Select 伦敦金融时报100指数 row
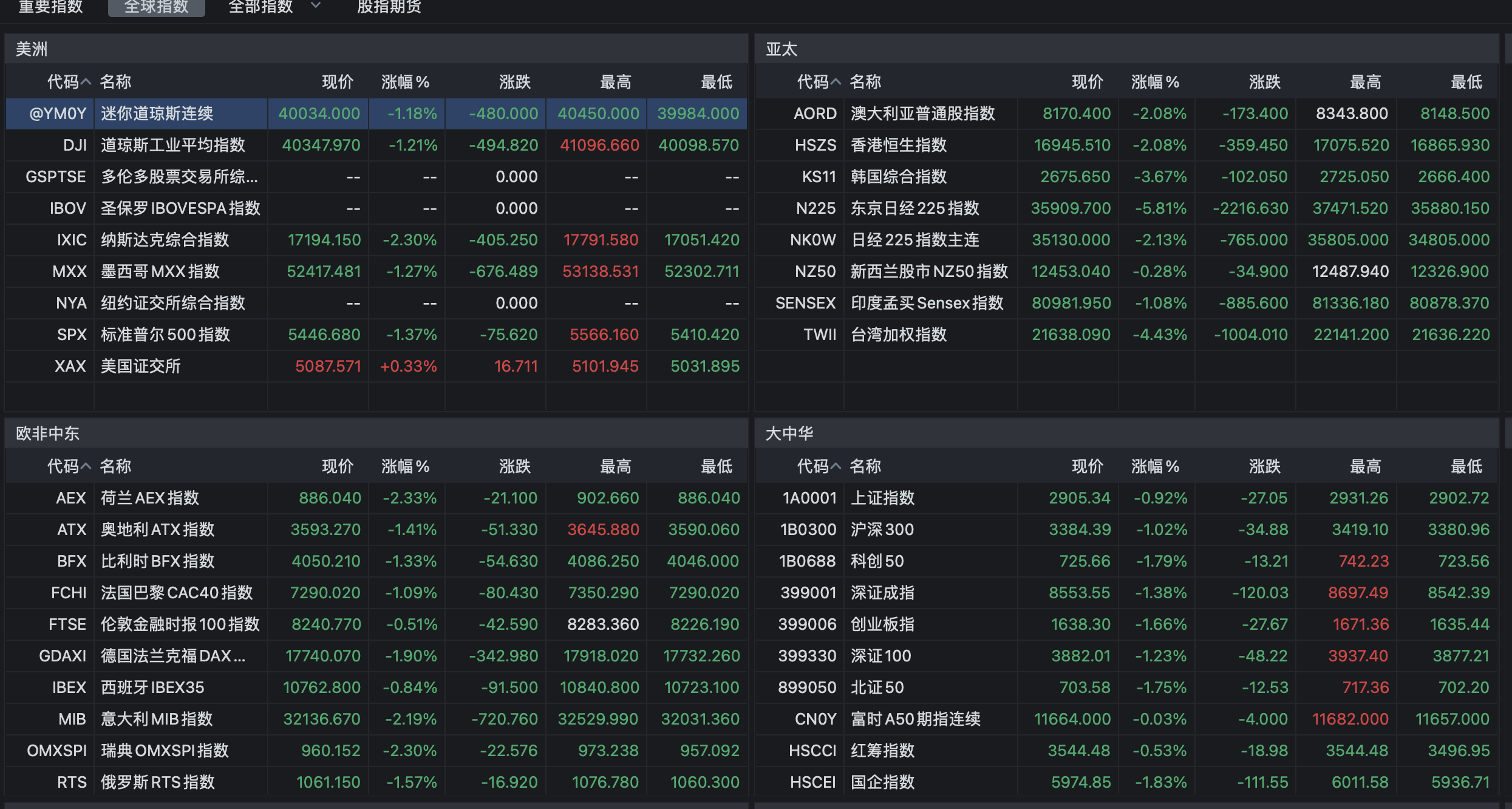 (x=376, y=624)
